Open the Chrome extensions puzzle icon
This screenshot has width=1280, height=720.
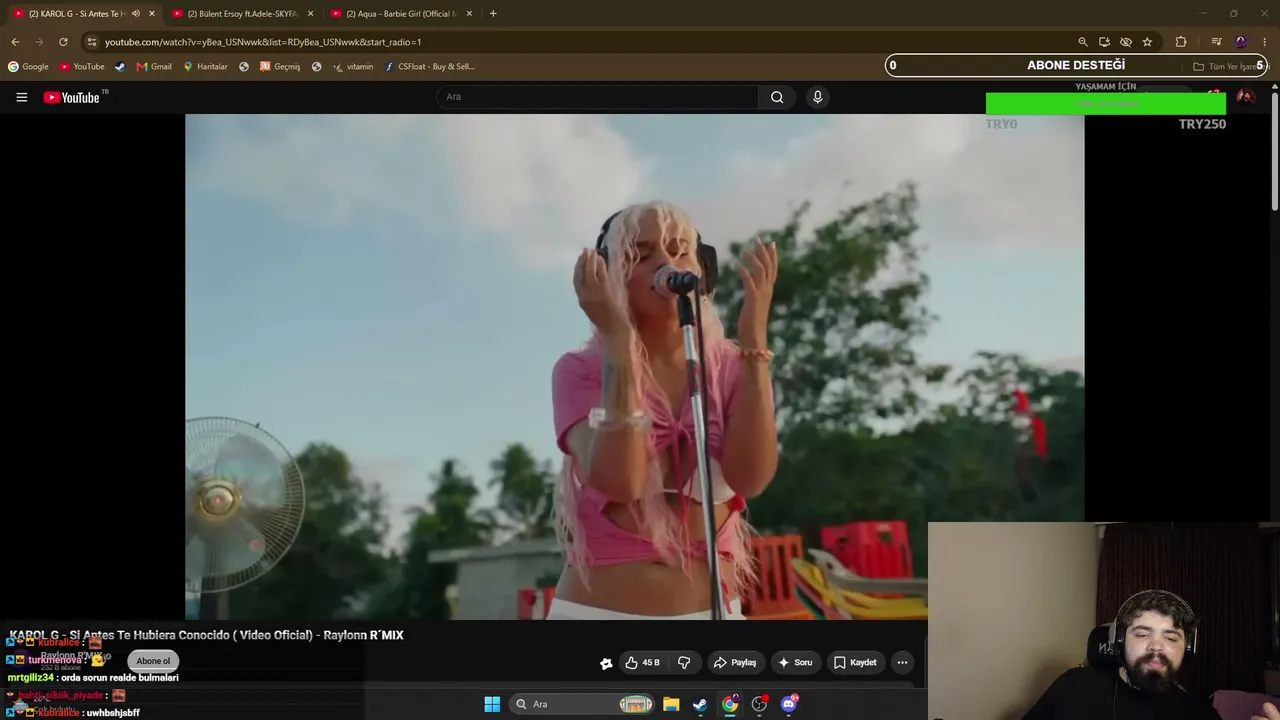pyautogui.click(x=1181, y=42)
